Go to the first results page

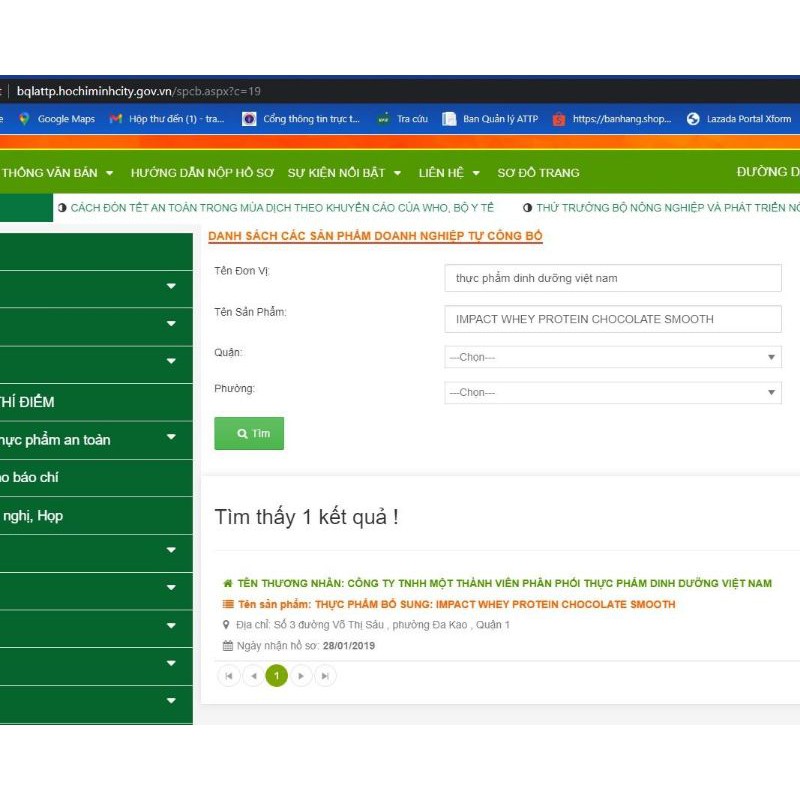[229, 676]
